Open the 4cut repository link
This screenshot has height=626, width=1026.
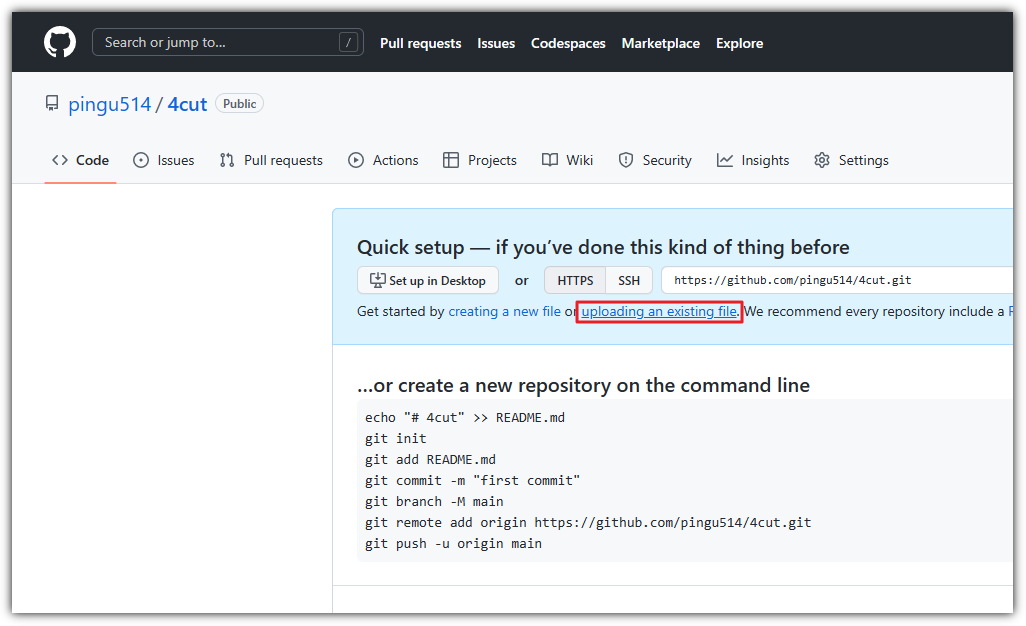pos(187,104)
